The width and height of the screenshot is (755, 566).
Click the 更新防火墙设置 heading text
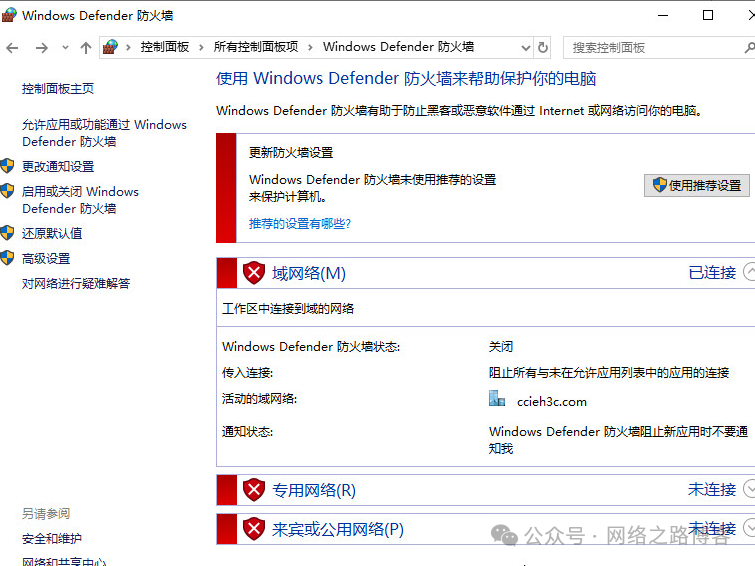291,153
